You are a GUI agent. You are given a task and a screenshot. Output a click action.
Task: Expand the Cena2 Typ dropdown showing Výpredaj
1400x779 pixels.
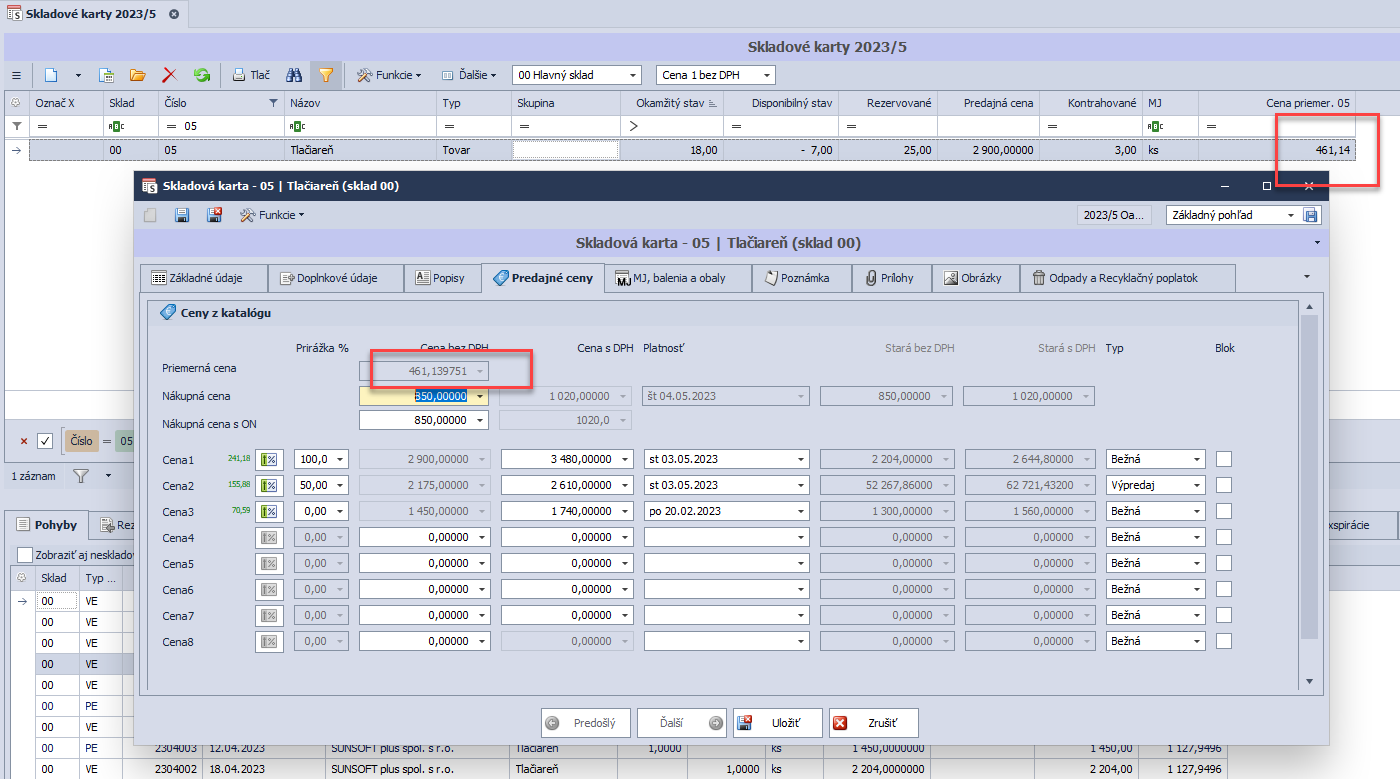[x=1196, y=485]
